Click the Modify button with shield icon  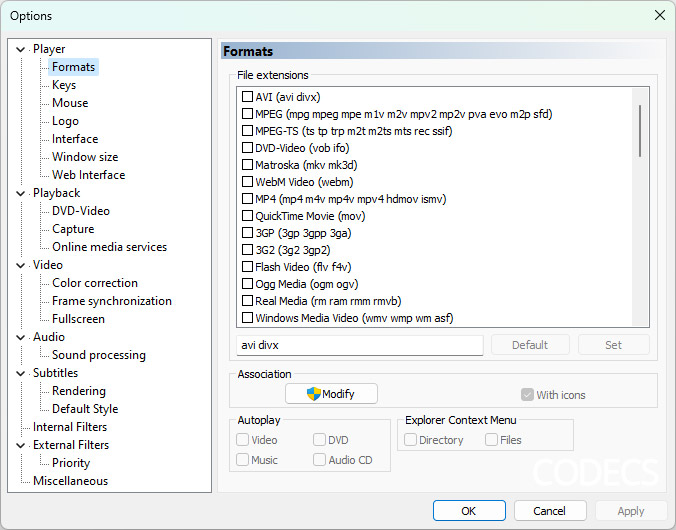click(x=331, y=394)
